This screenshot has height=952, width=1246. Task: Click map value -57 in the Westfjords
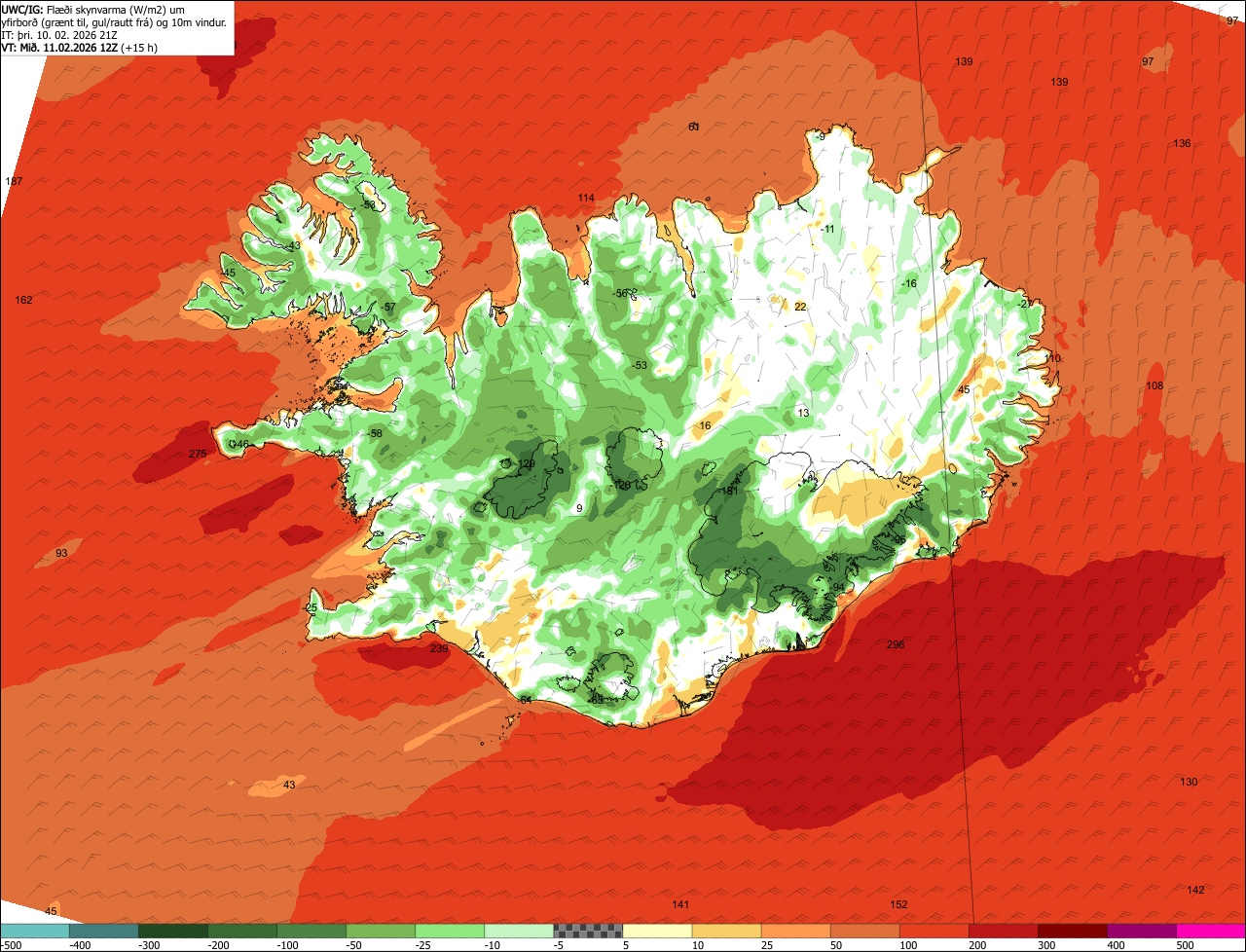pos(388,308)
